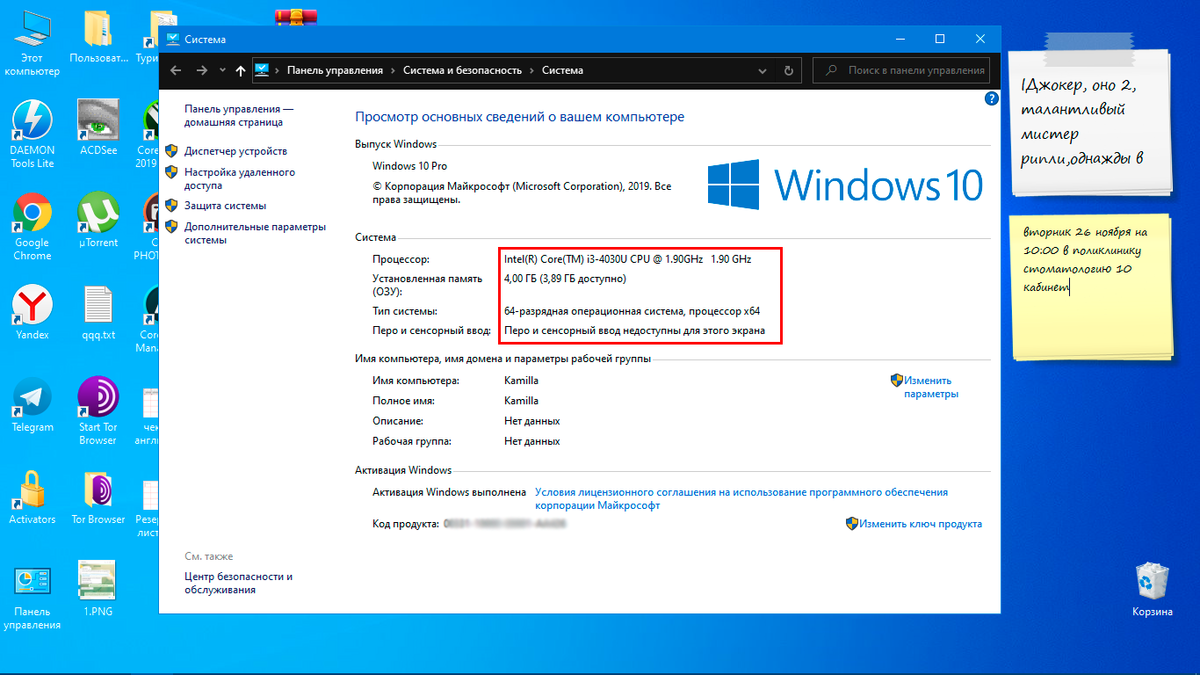
Task: Go forward with the right arrow button
Action: click(202, 71)
